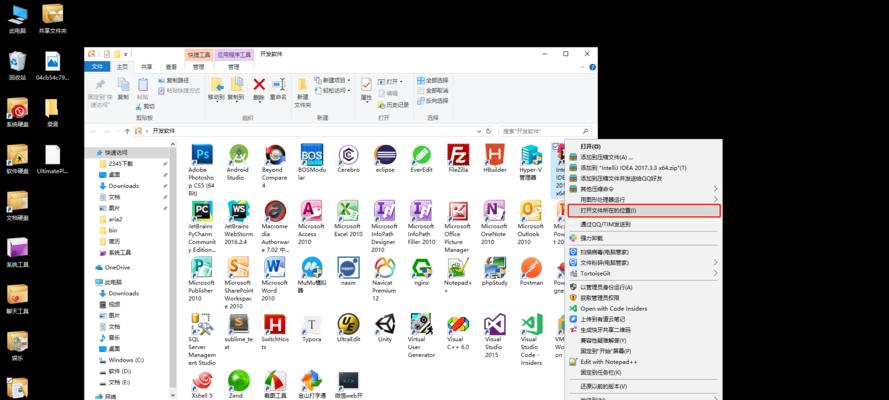The width and height of the screenshot is (889, 400).
Task: Select the sublime_text shortcut icon
Action: point(239,324)
